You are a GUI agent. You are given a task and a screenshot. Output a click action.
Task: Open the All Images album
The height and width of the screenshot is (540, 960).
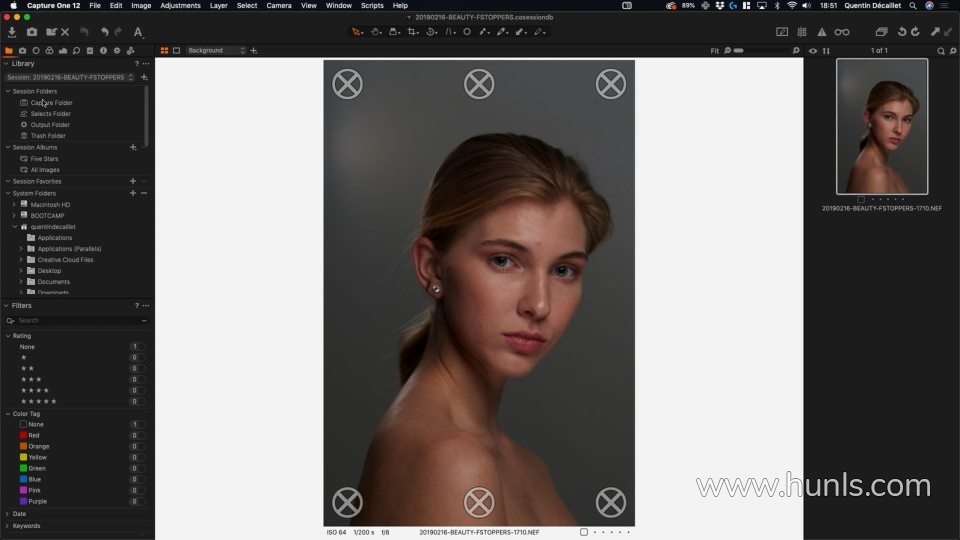(x=45, y=170)
